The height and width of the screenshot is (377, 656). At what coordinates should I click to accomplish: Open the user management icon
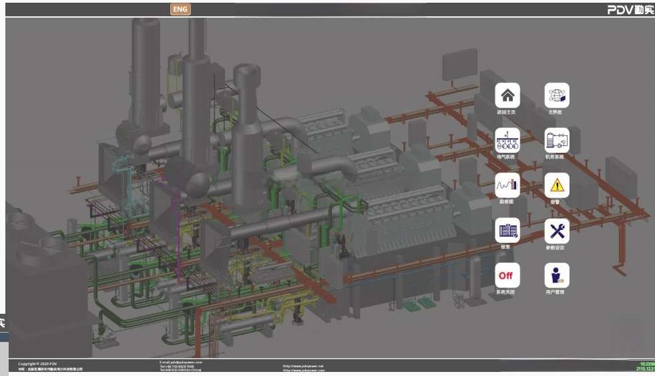[x=556, y=275]
